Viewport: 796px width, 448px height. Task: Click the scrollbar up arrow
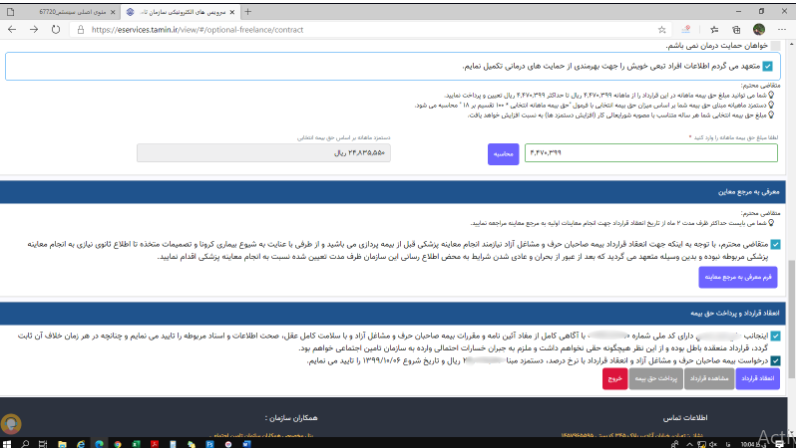click(x=791, y=45)
